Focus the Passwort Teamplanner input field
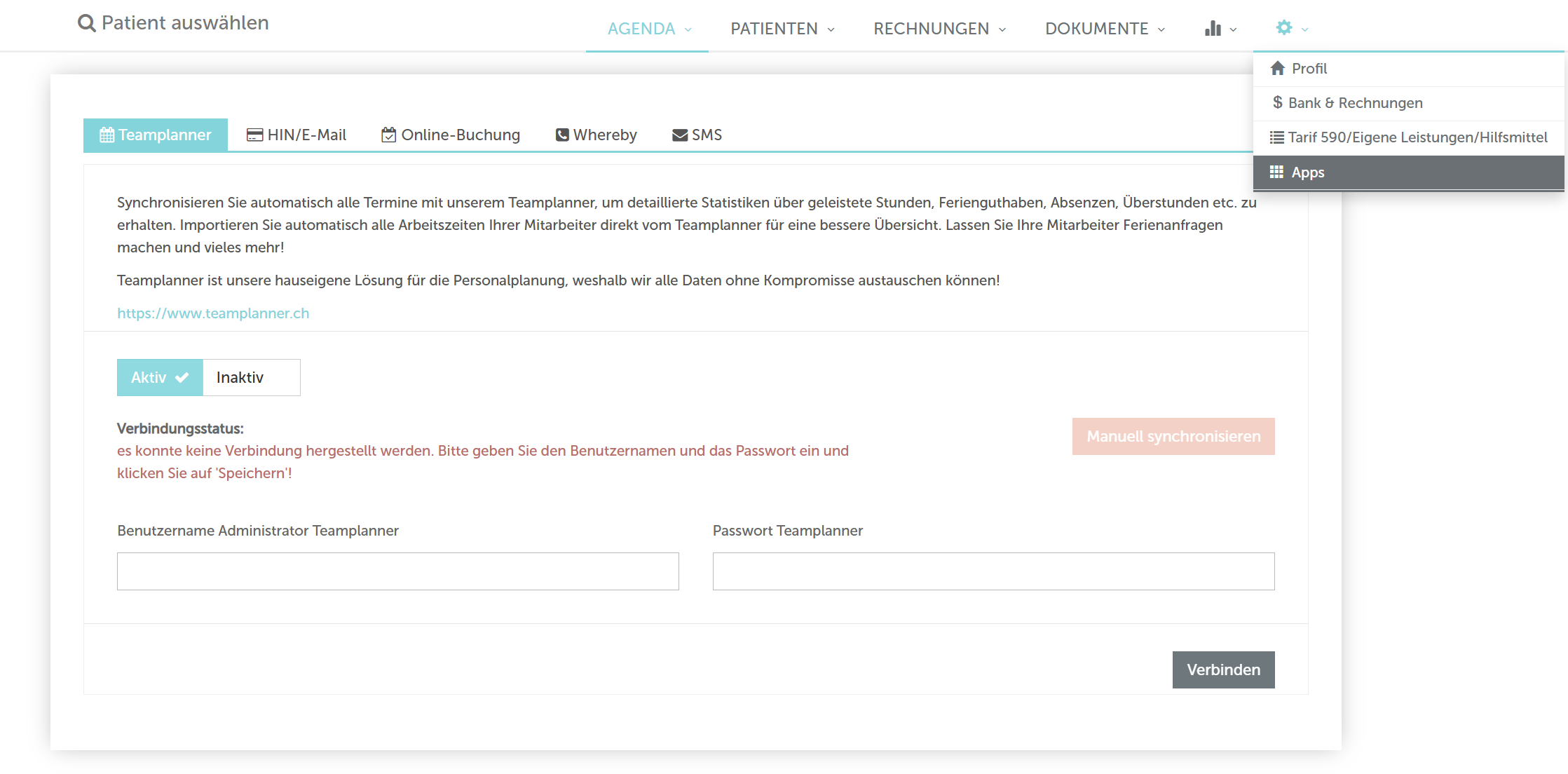This screenshot has width=1568, height=774. click(993, 571)
